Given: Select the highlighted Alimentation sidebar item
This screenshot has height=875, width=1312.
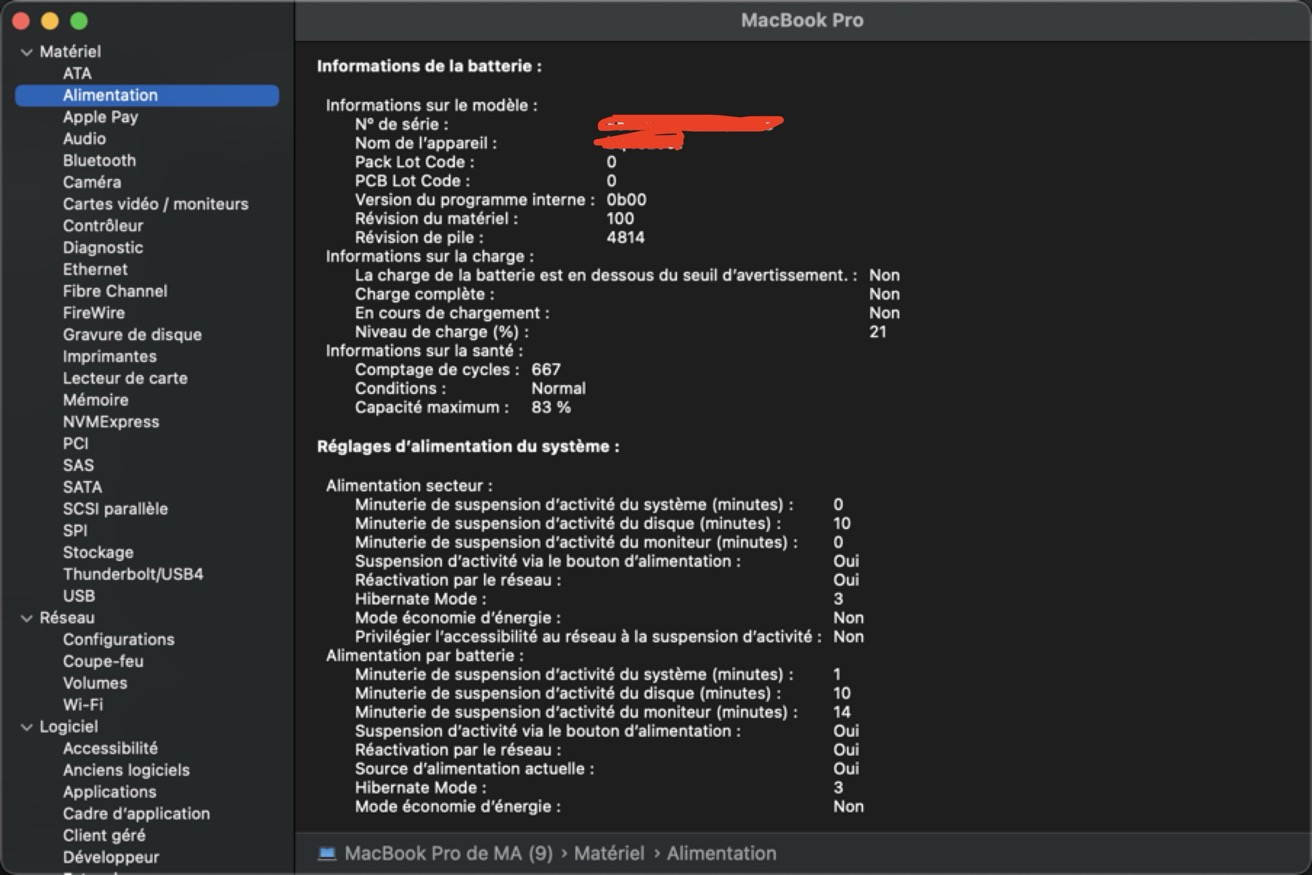Looking at the screenshot, I should click(x=110, y=95).
